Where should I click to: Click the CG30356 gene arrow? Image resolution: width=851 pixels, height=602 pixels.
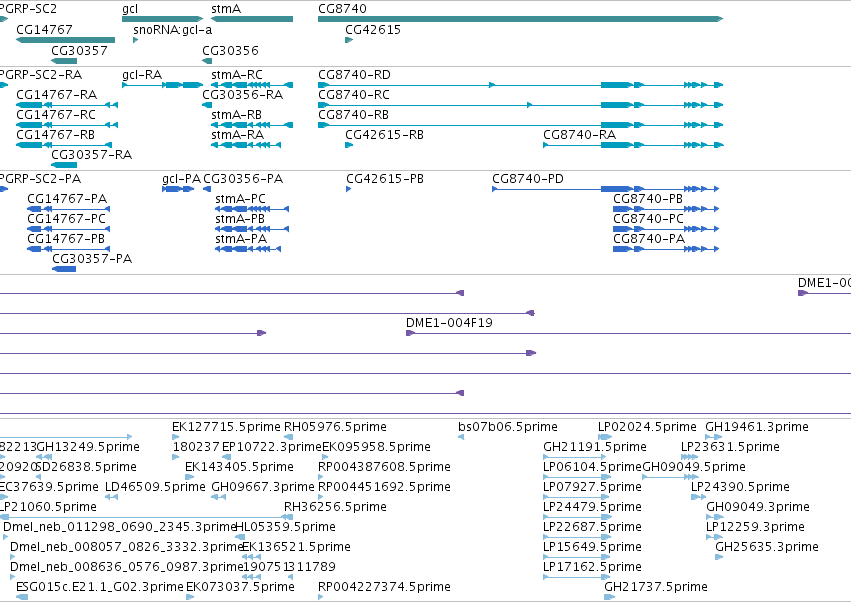click(x=207, y=61)
